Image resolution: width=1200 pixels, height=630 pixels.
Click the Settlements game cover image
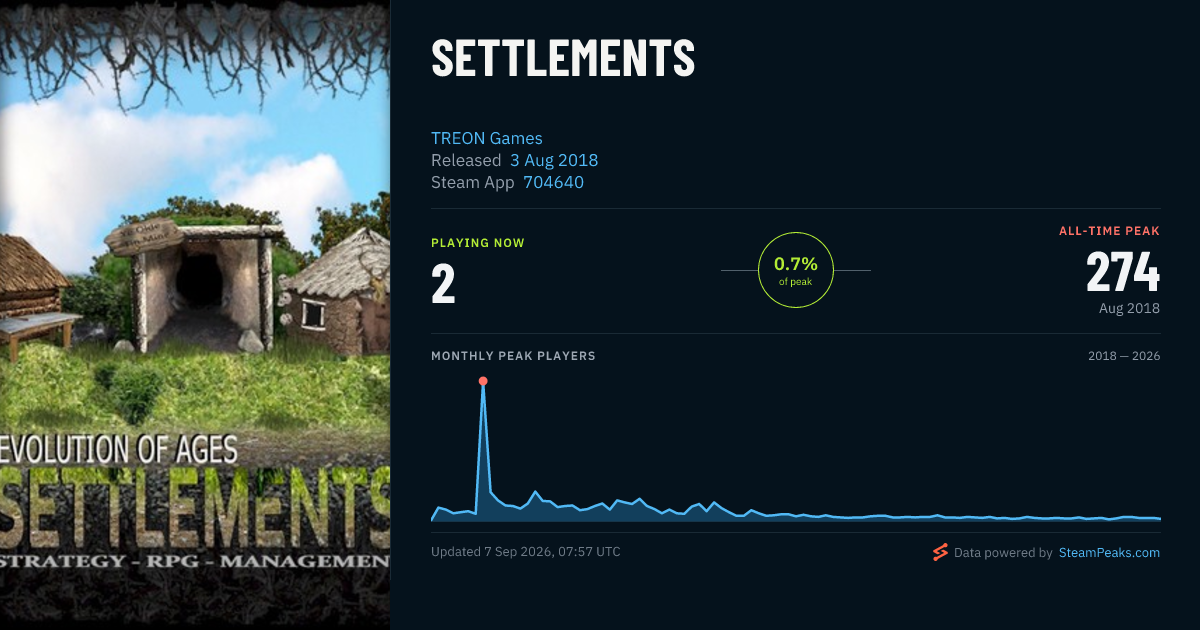tap(195, 315)
